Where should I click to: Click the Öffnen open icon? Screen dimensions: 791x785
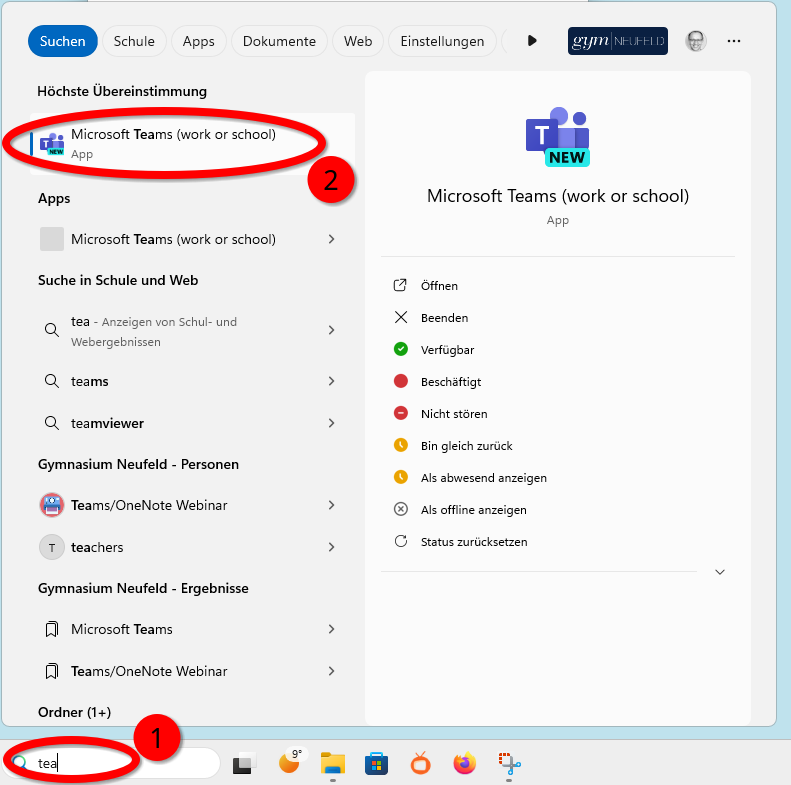point(400,286)
